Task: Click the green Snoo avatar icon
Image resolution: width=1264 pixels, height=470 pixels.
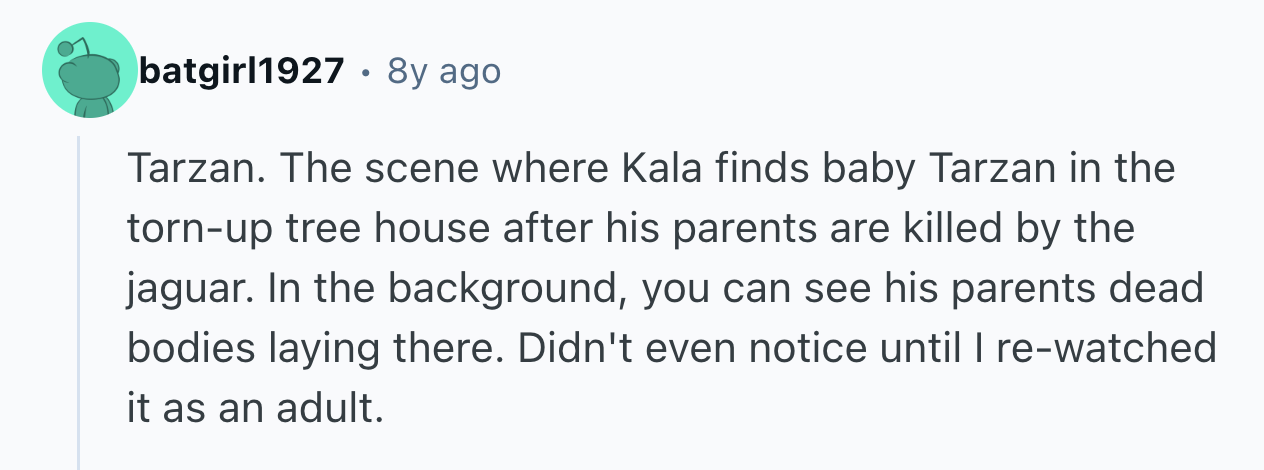Action: point(88,74)
